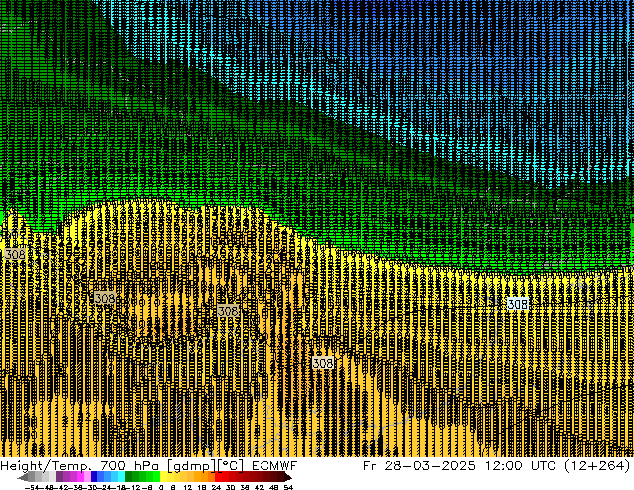Click the cyan swatch in the color legend

point(121,477)
